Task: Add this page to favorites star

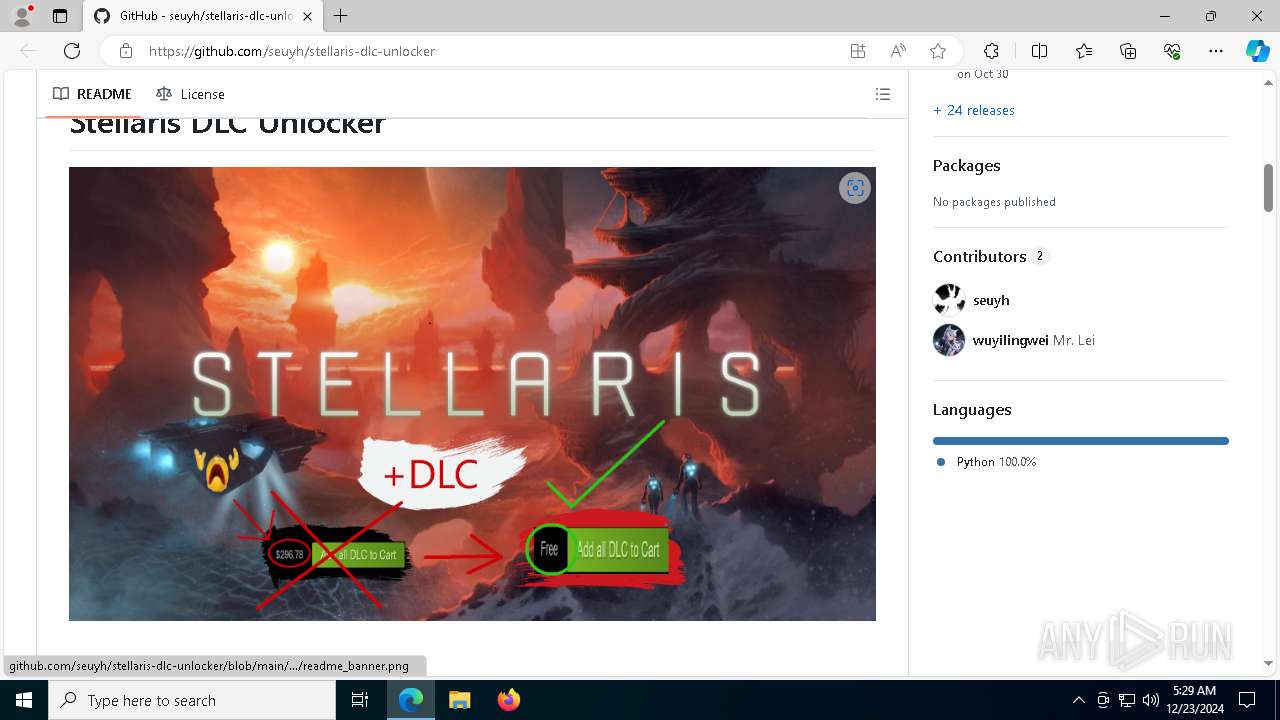Action: pos(938,51)
